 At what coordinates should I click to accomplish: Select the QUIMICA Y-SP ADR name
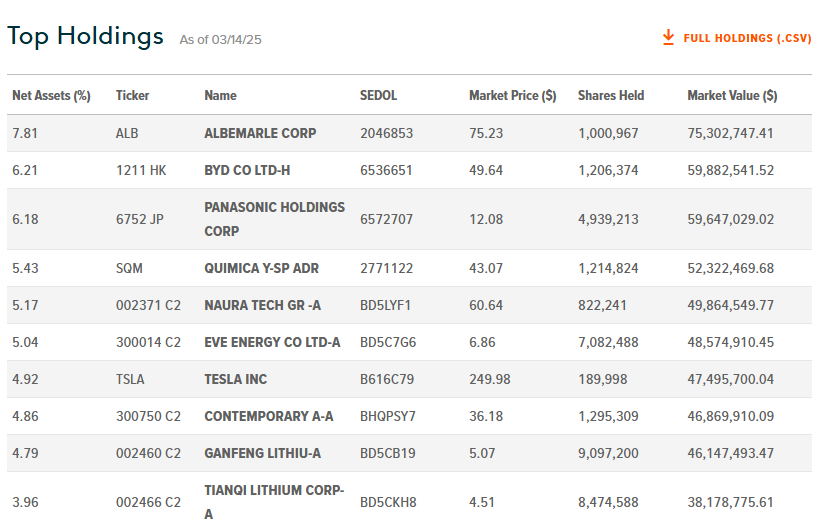click(x=261, y=268)
